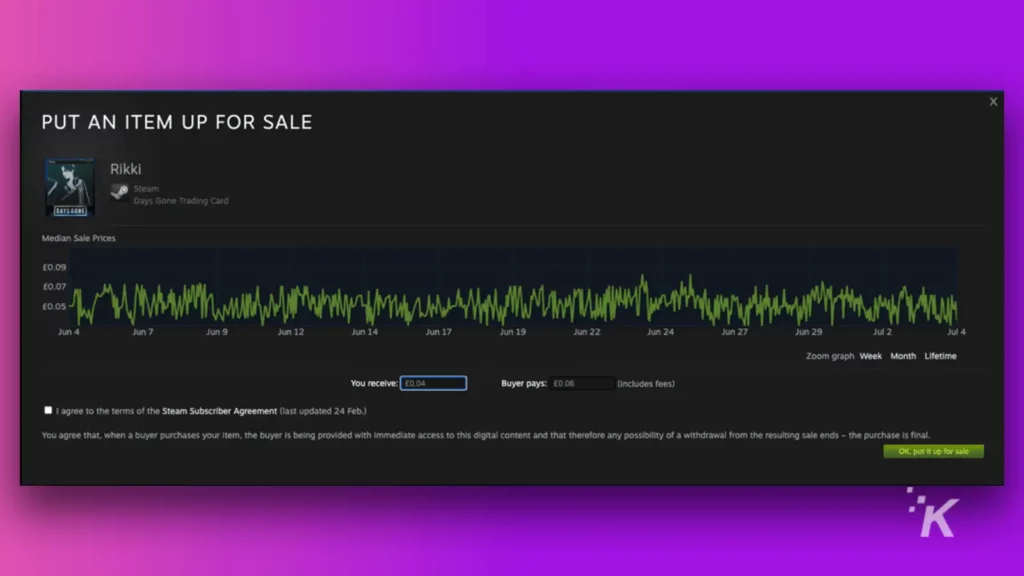1024x576 pixels.
Task: Open the Steam Subscriber Agreement link
Action: [x=219, y=411]
